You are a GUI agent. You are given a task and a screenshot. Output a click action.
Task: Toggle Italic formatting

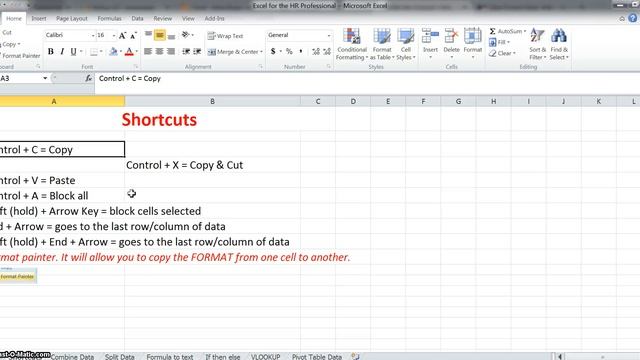click(x=62, y=52)
